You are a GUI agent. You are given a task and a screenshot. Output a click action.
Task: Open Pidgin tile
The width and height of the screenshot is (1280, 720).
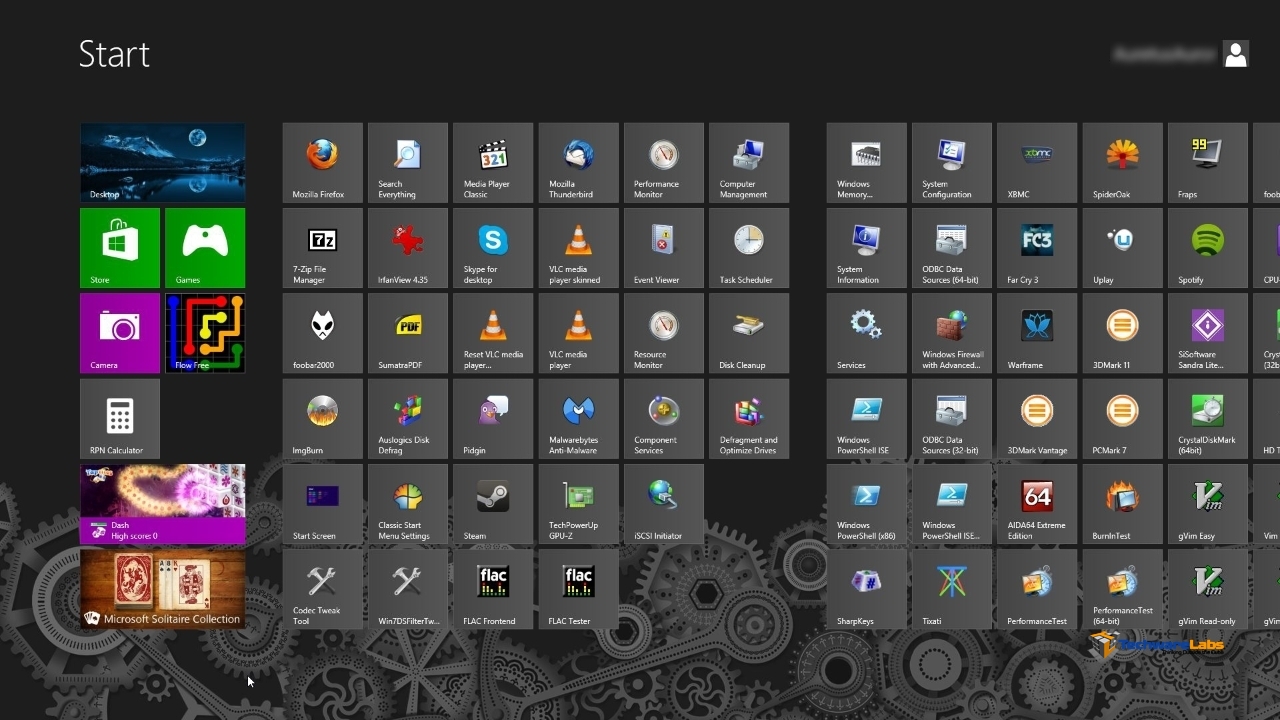[x=493, y=419]
